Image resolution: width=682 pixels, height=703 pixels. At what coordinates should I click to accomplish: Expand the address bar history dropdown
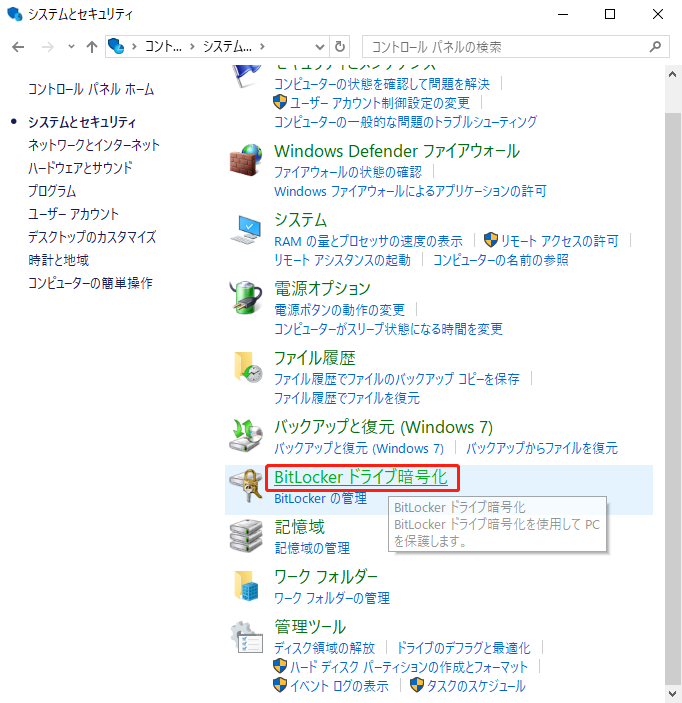coord(319,47)
